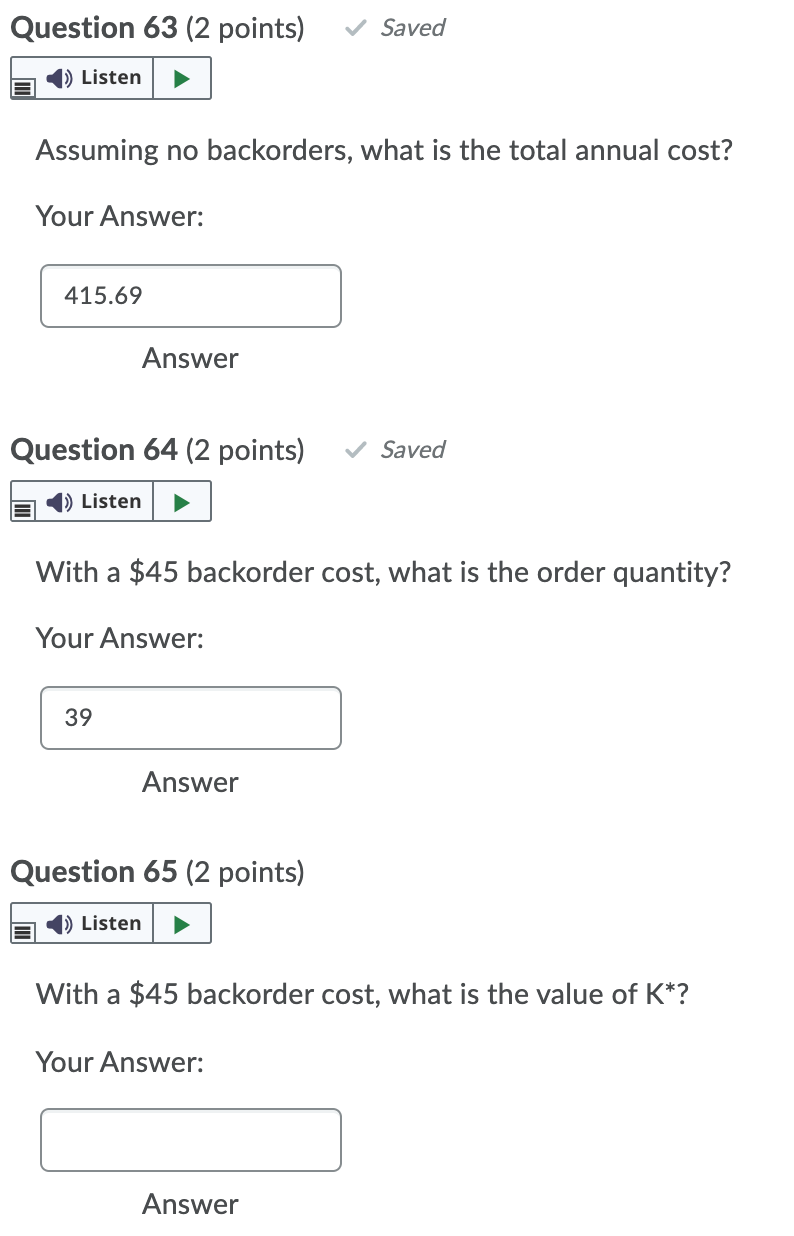This screenshot has width=794, height=1236.
Task: Click the speaker Listen icon for Question 63
Action: (x=58, y=77)
